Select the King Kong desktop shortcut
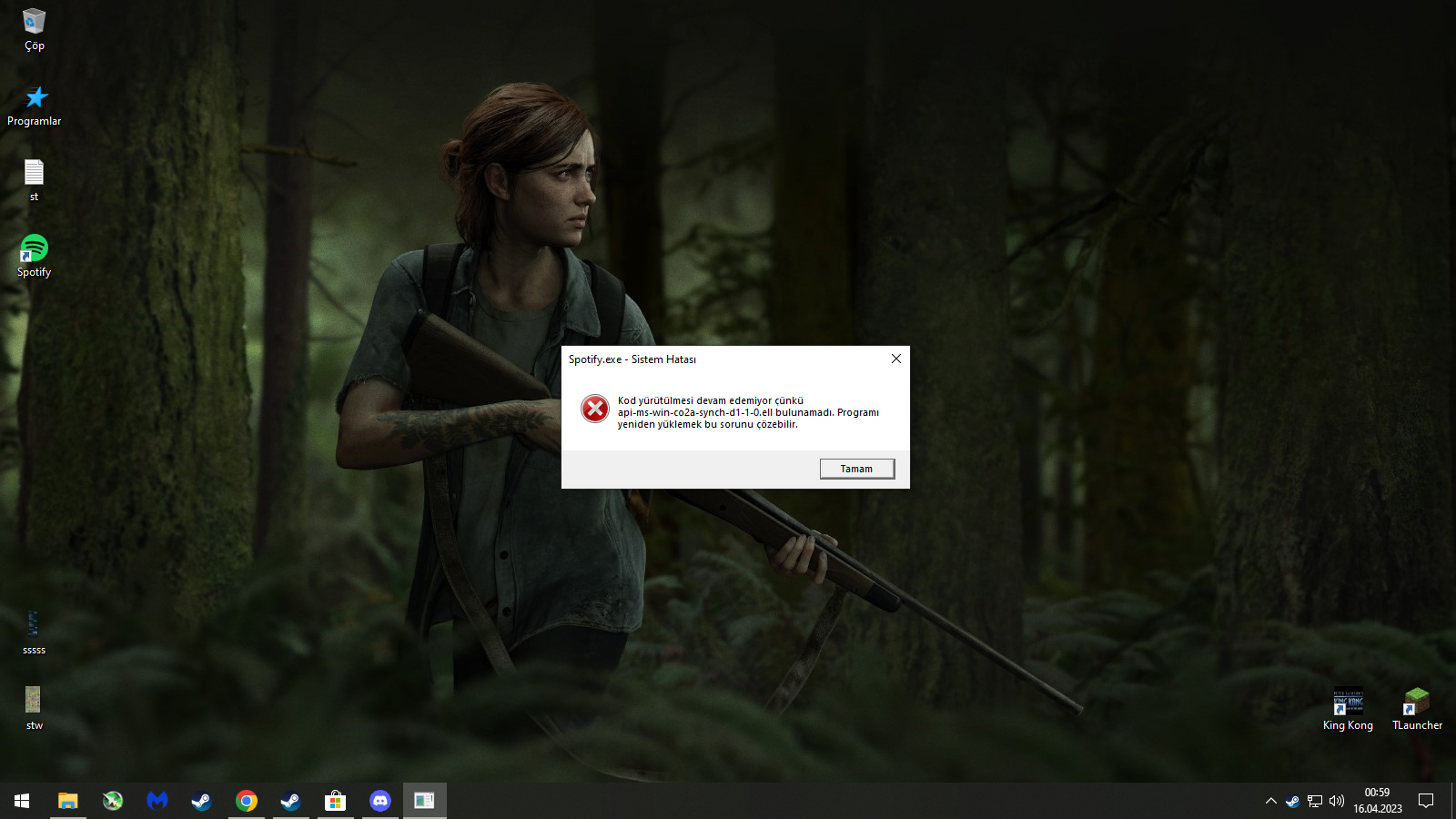Image resolution: width=1456 pixels, height=819 pixels. [x=1348, y=709]
